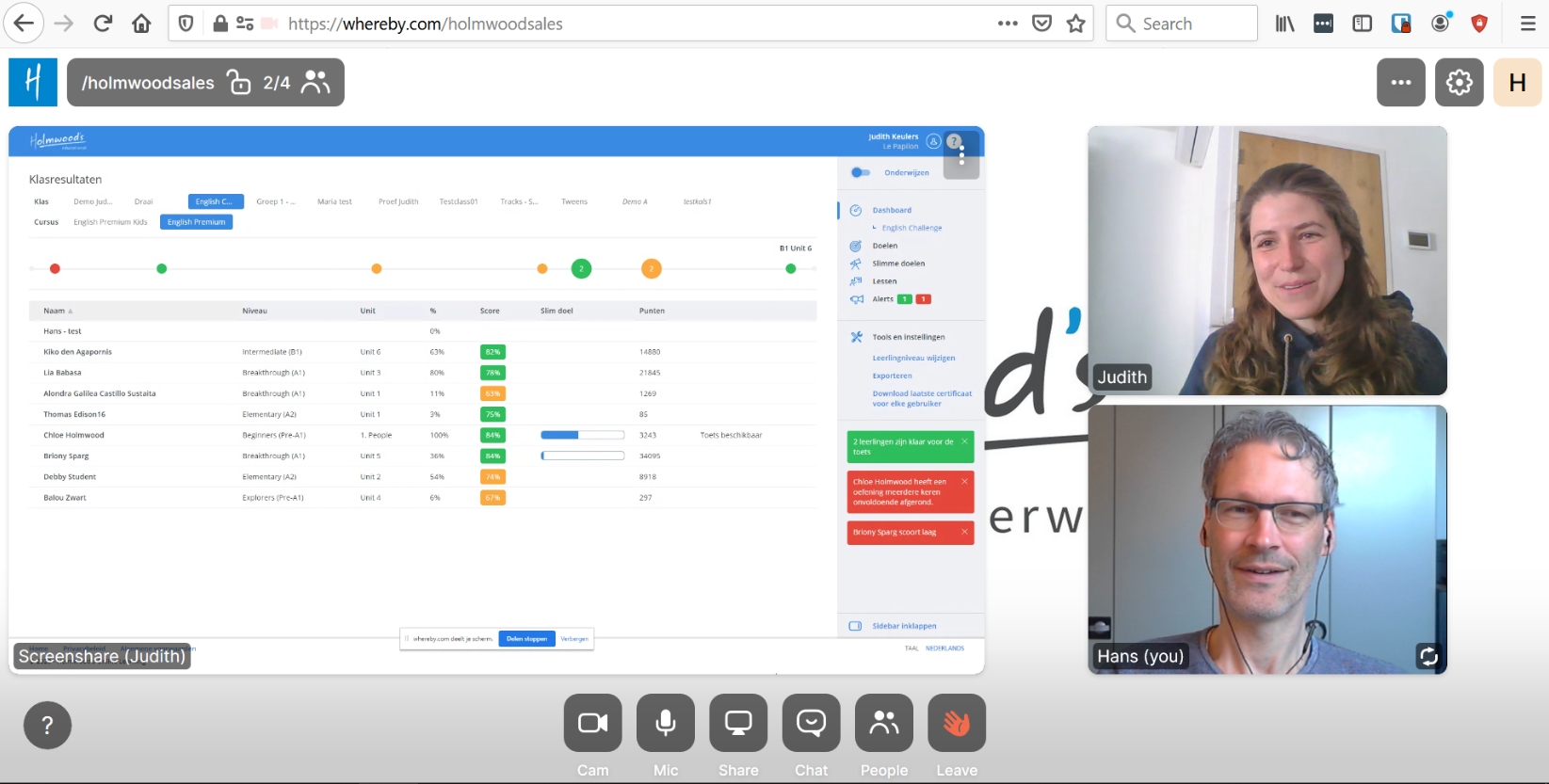
Task: Select the Demo Jud... class tab
Action: coord(92,201)
